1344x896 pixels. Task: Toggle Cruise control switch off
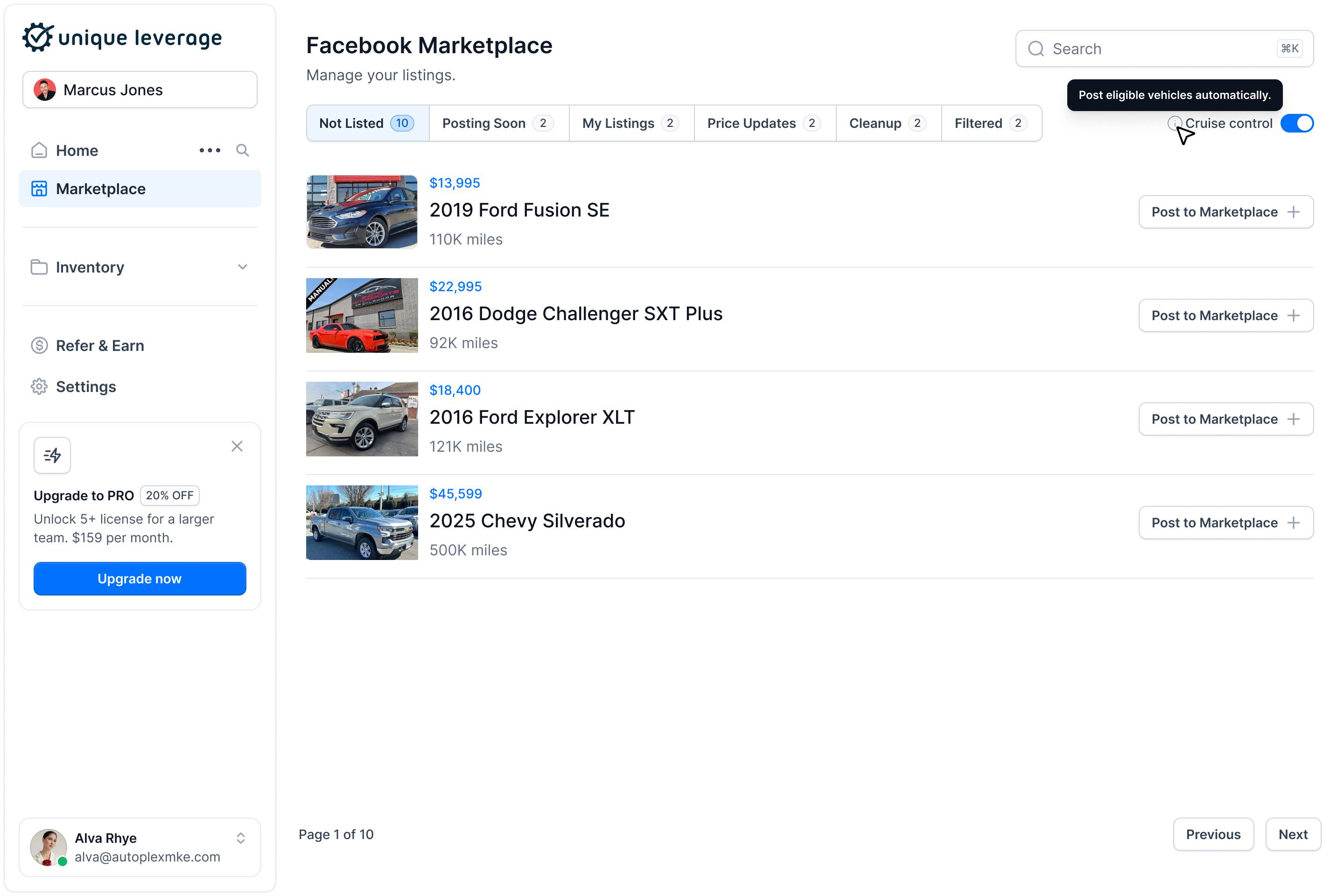point(1296,123)
